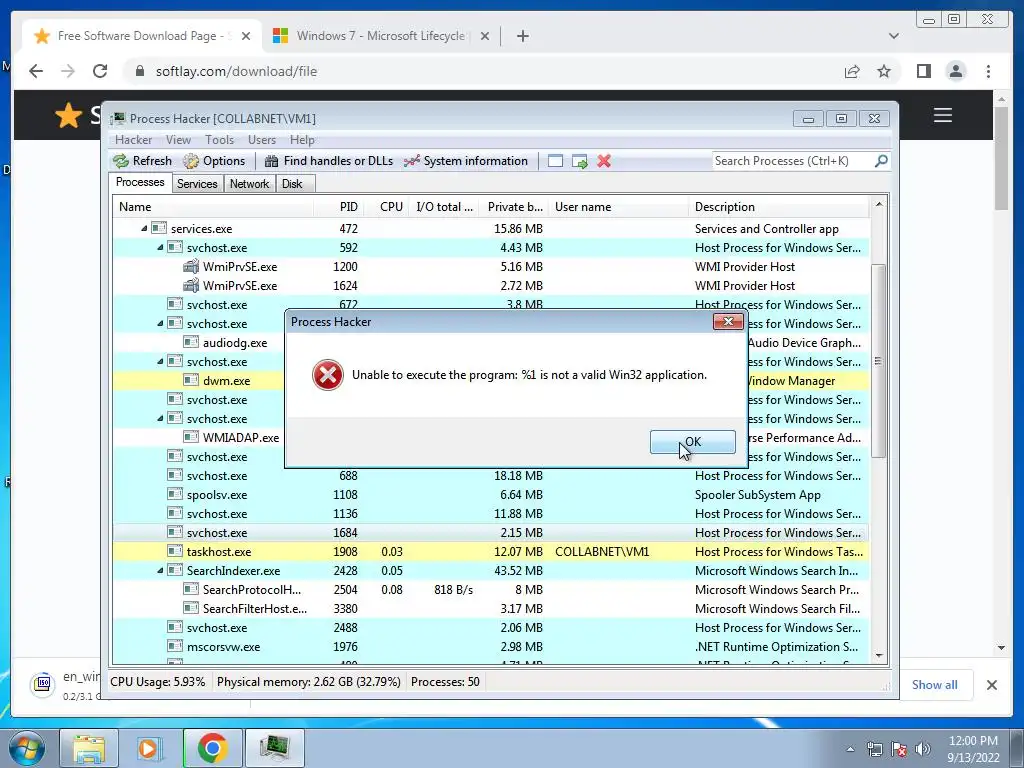Click the mscorsvw.exe process icon
The image size is (1024, 768).
pos(175,647)
